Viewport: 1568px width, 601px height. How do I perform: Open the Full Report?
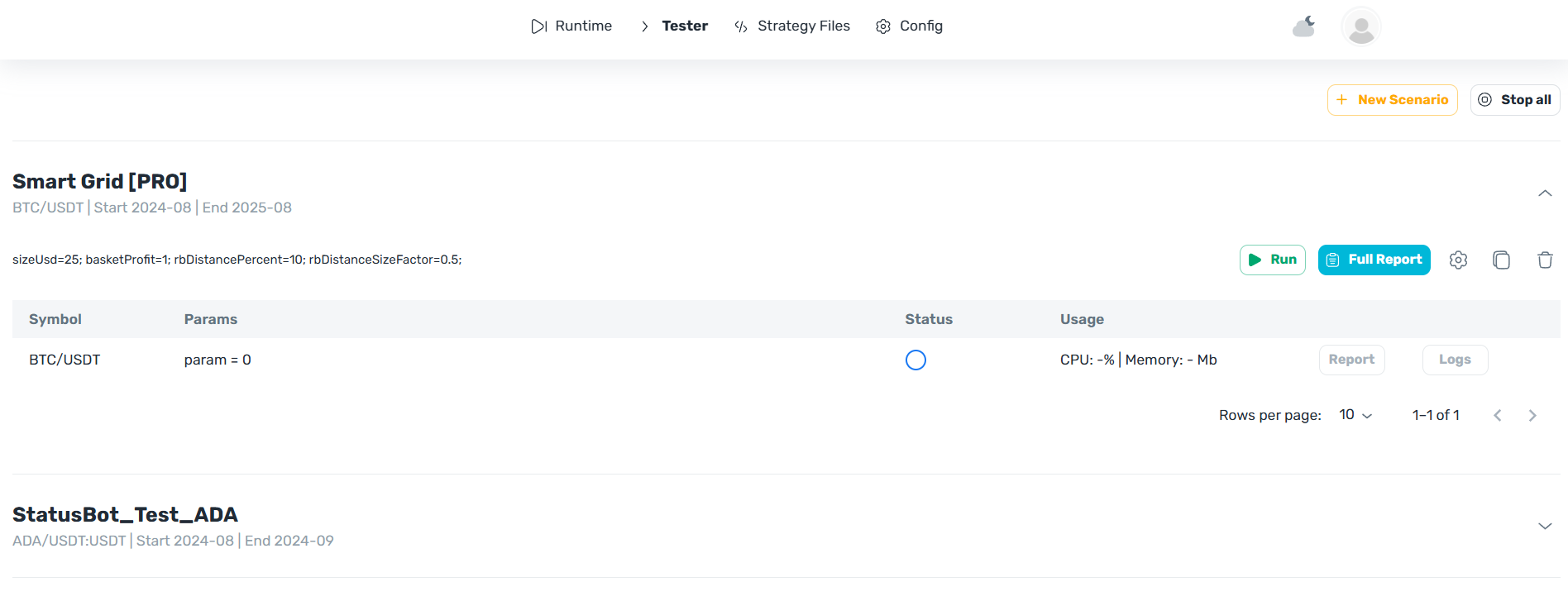[x=1374, y=260]
